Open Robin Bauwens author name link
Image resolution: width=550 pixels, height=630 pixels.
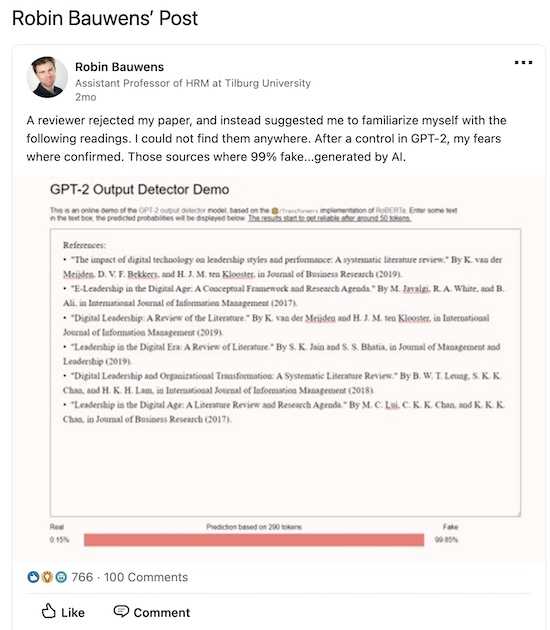point(119,67)
